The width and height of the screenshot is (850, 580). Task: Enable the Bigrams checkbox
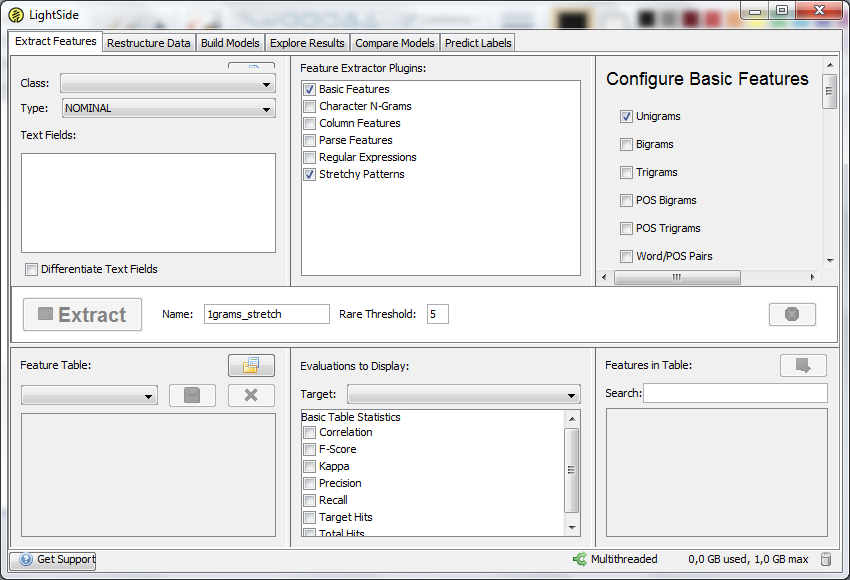coord(626,144)
